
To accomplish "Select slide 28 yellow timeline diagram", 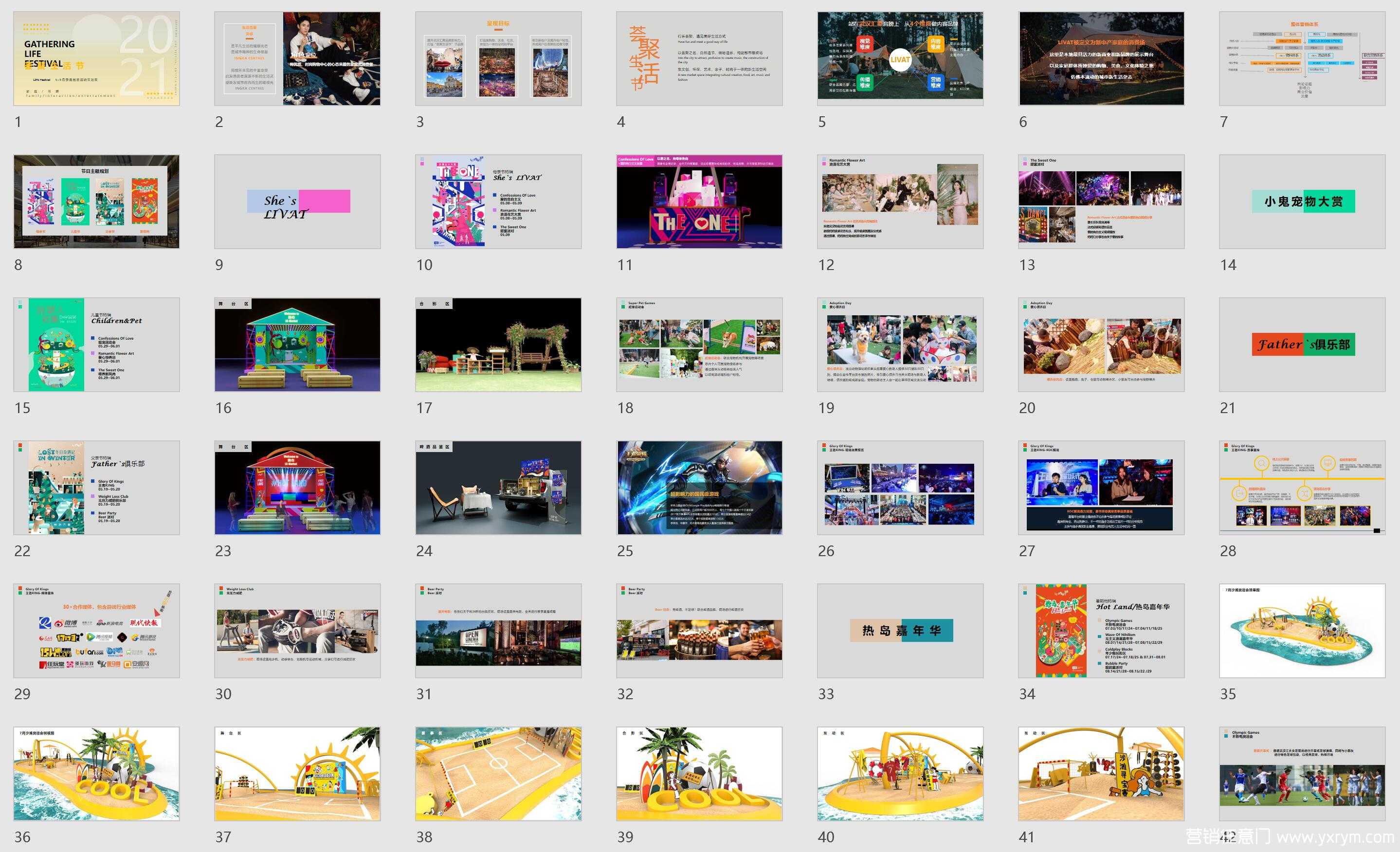I will (x=1302, y=488).
